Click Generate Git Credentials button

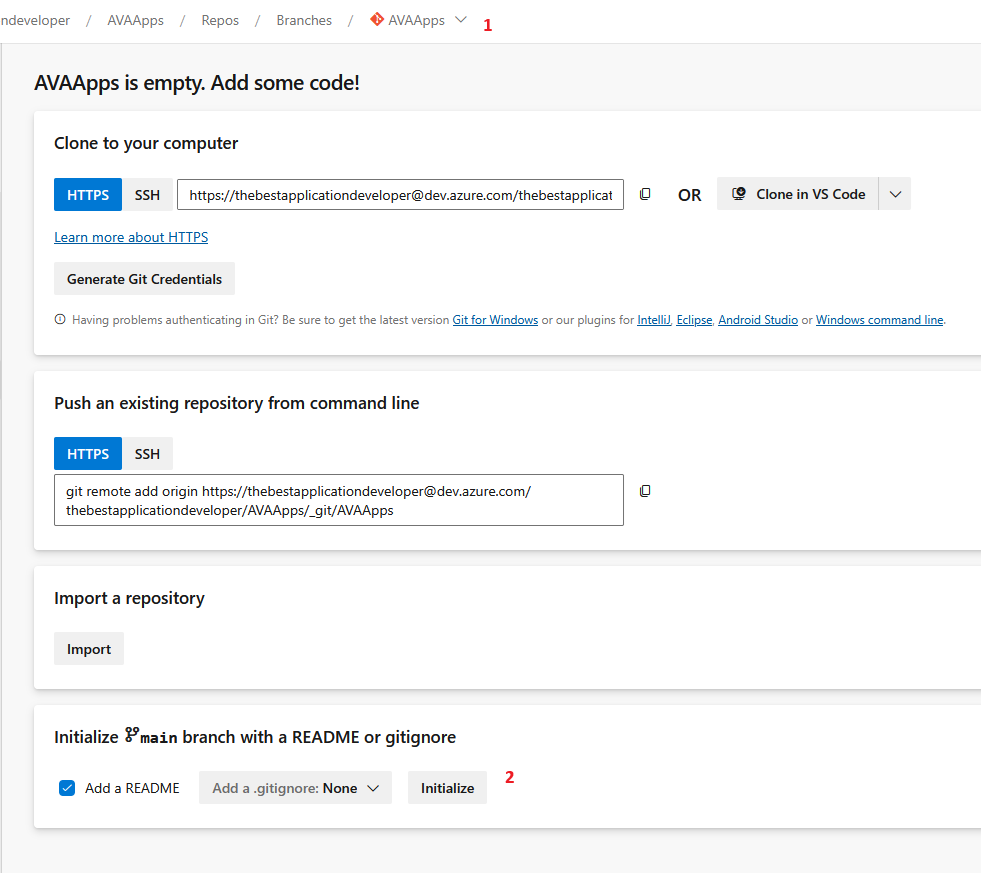coord(145,279)
